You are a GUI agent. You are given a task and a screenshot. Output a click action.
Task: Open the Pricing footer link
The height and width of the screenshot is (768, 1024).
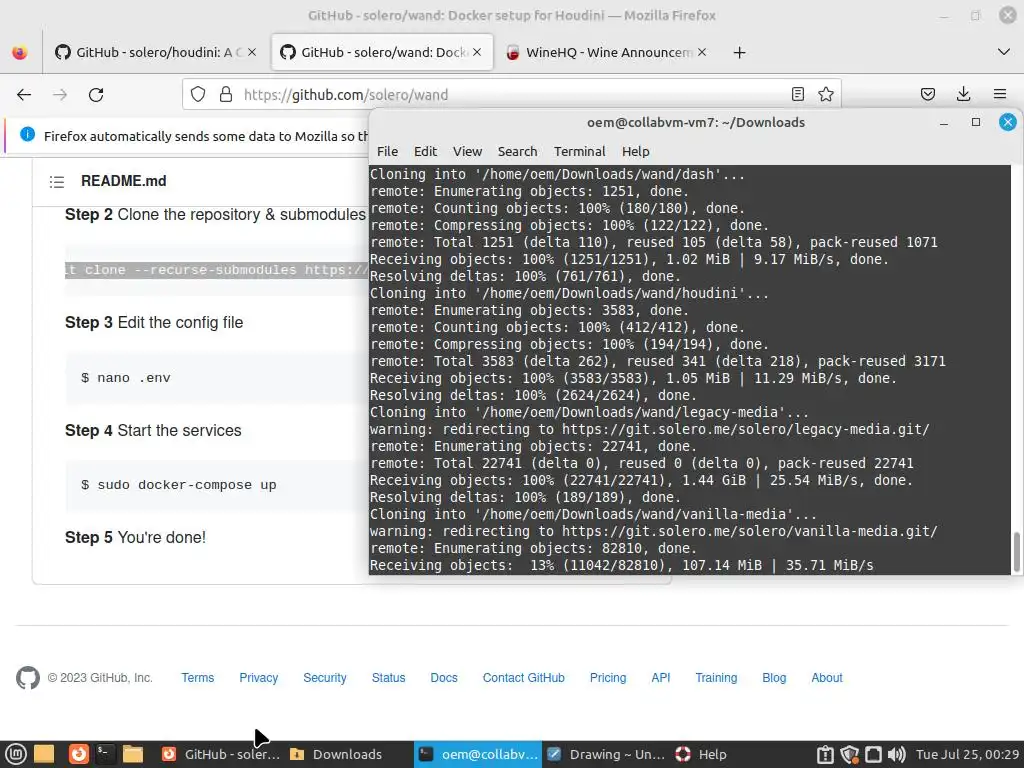tap(607, 678)
